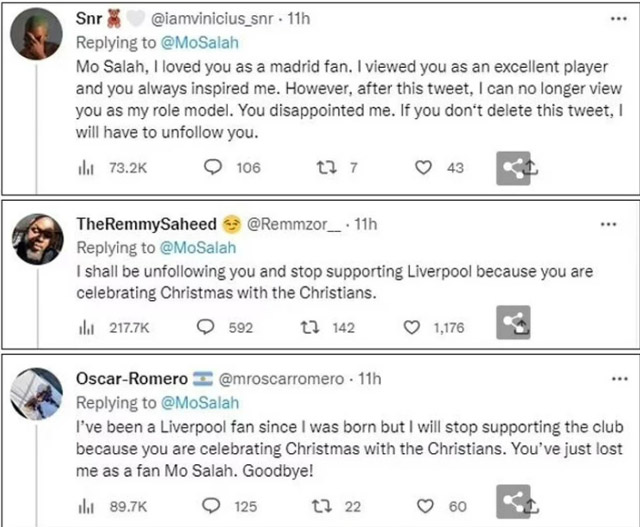This screenshot has width=640, height=527.
Task: Open more options on Oscar-Romero's tweet
Action: pos(608,380)
